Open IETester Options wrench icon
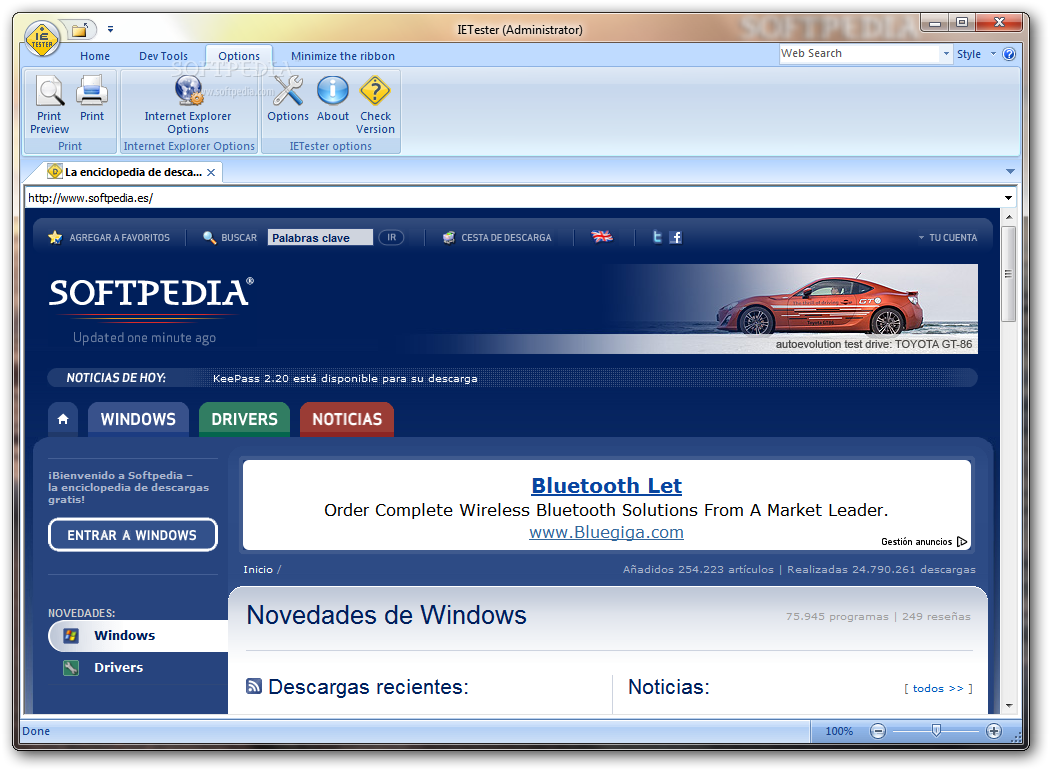 click(x=288, y=90)
